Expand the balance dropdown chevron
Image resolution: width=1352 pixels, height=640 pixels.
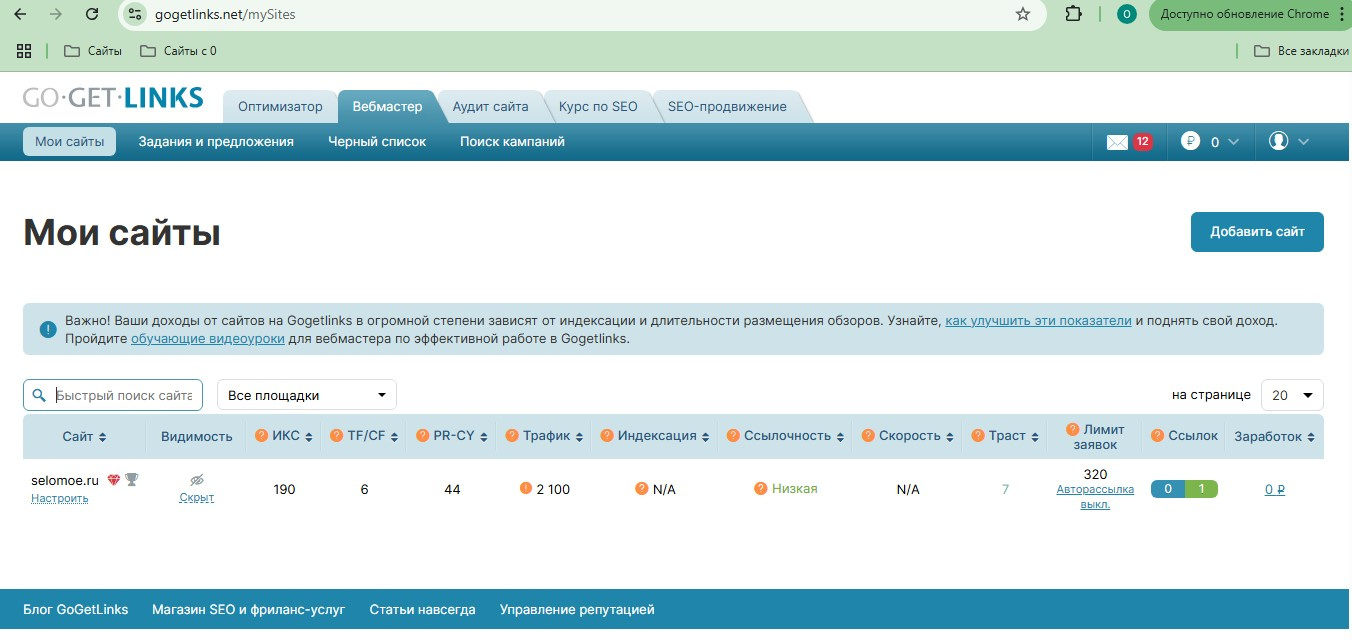(x=1233, y=142)
